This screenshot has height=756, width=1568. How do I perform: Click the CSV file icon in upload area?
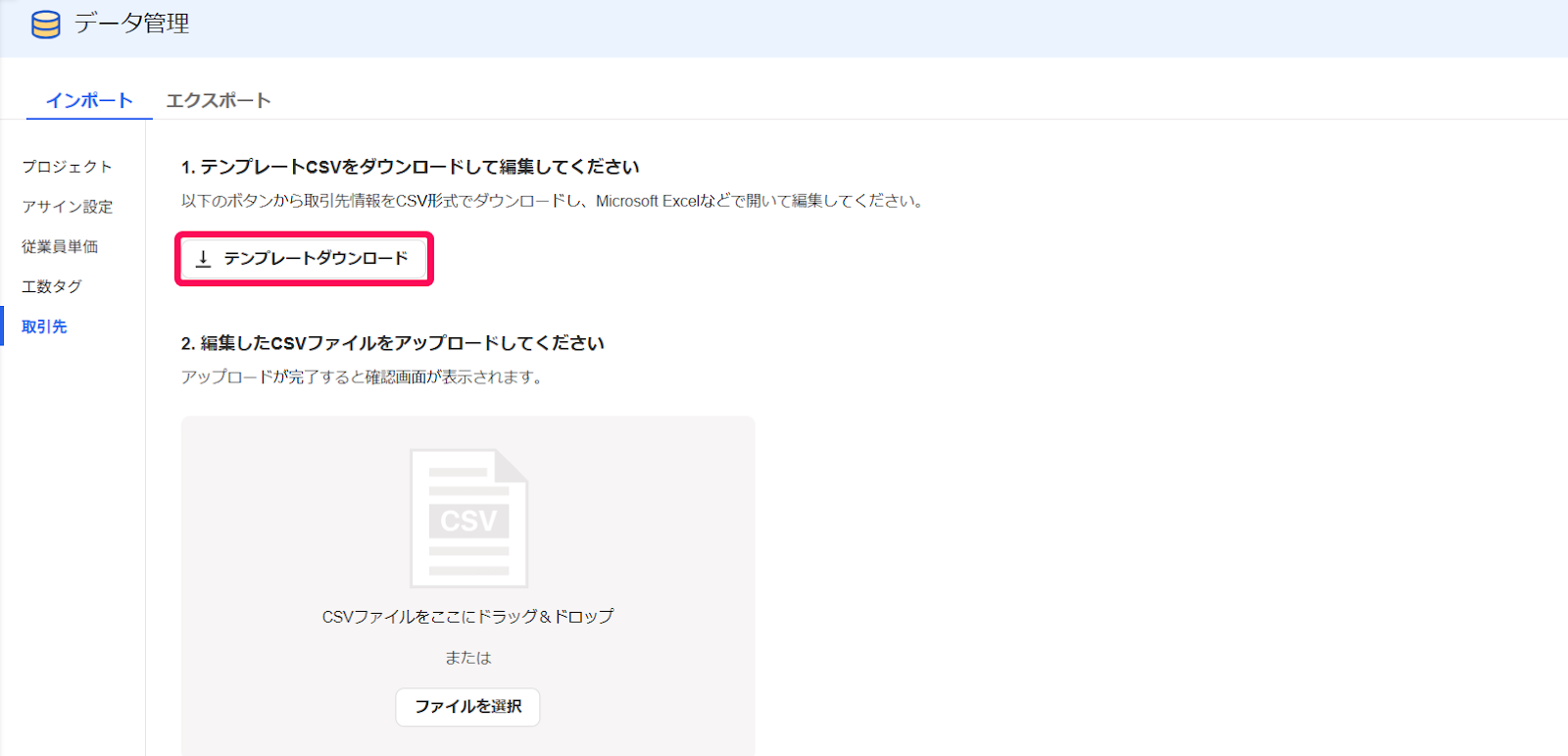[468, 518]
